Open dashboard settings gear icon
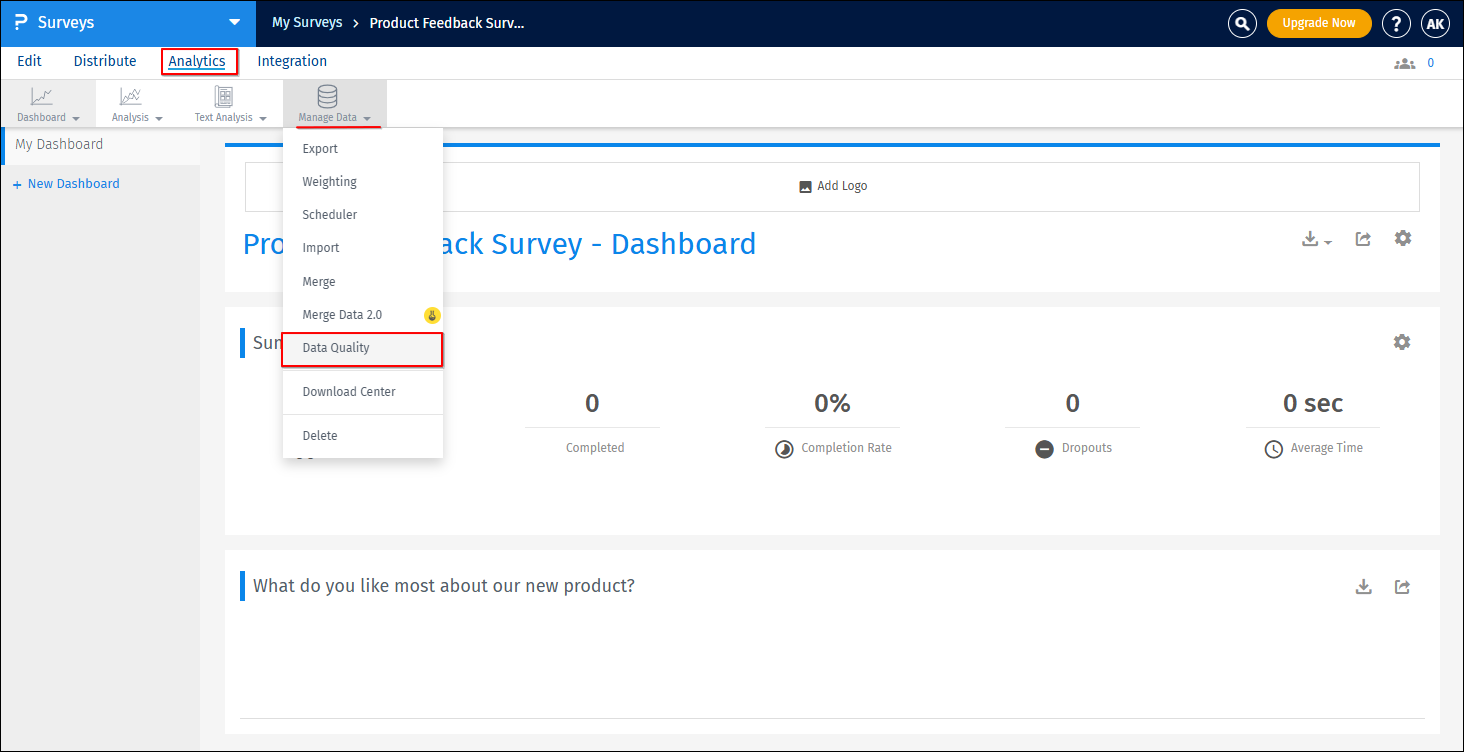 point(1403,238)
